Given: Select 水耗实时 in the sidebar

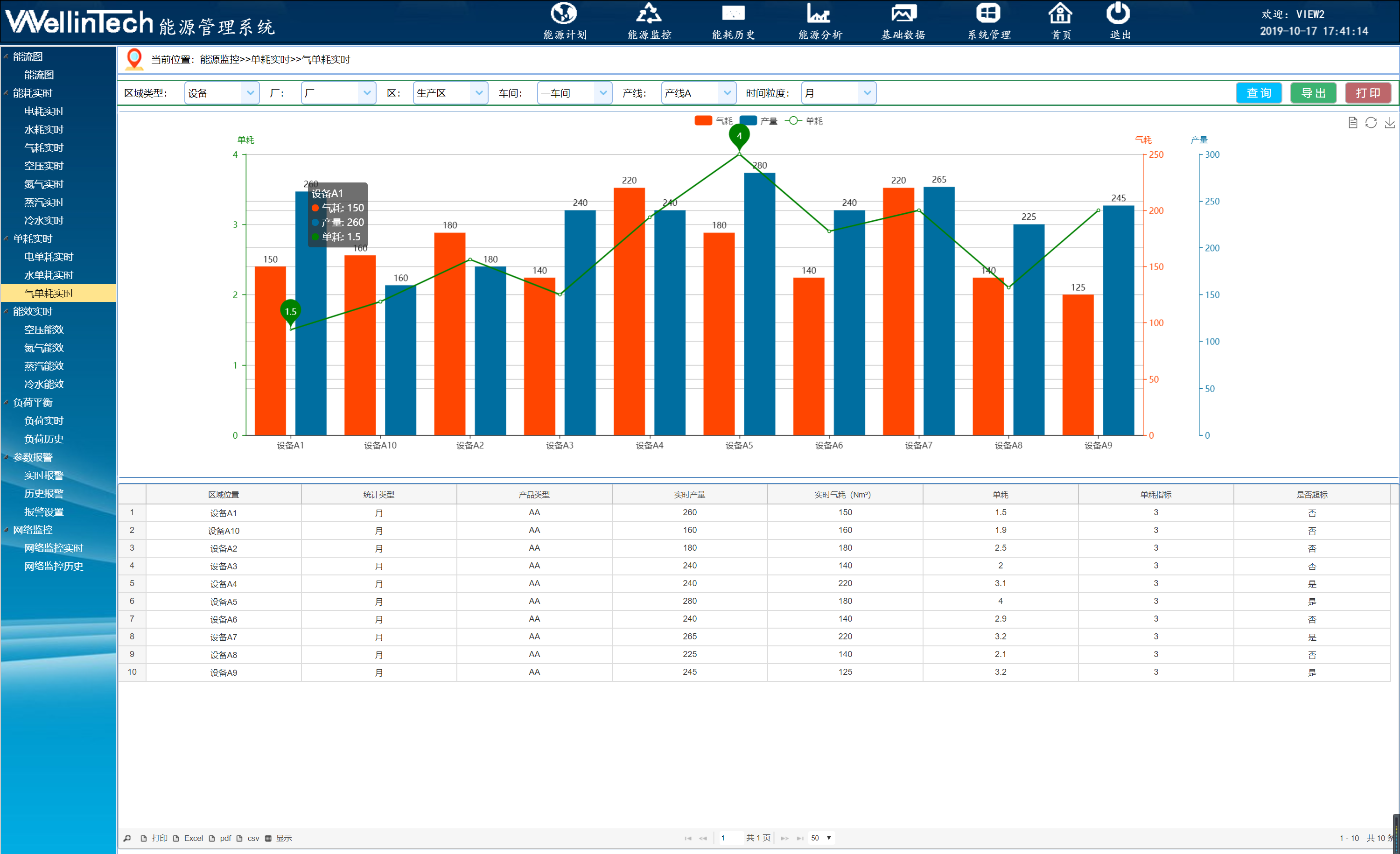Looking at the screenshot, I should tap(44, 130).
